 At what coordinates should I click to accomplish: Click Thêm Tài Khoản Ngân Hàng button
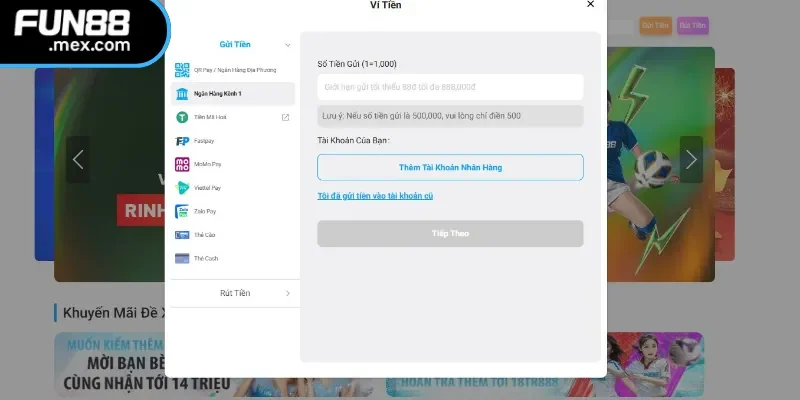click(x=450, y=167)
